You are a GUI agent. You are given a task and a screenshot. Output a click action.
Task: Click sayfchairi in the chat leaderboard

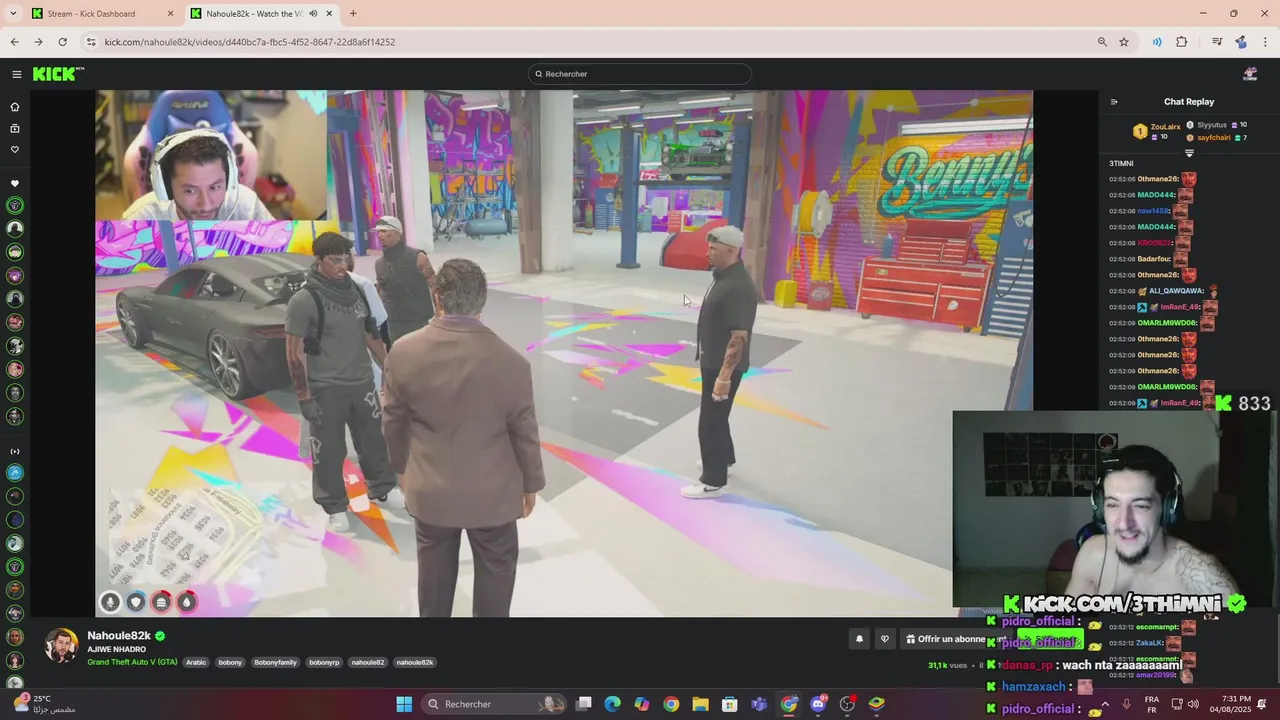(x=1213, y=137)
